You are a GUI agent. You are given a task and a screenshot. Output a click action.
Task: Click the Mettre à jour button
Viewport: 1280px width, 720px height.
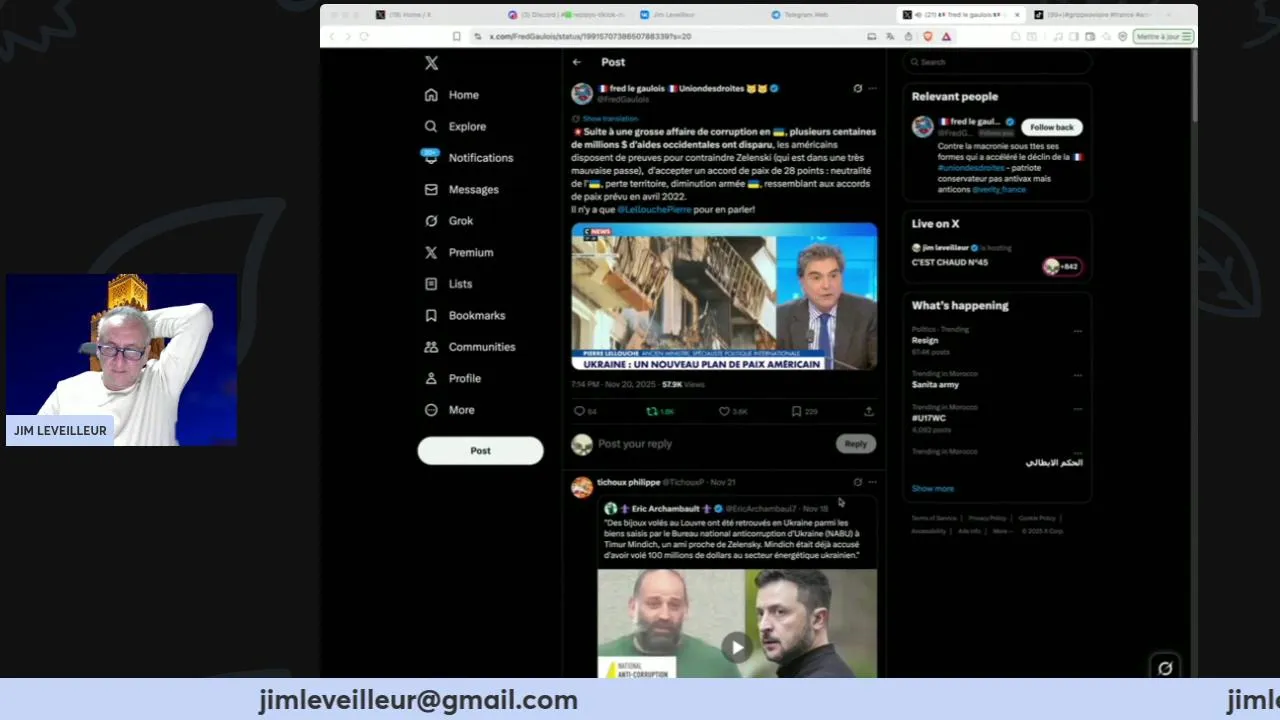click(1164, 36)
